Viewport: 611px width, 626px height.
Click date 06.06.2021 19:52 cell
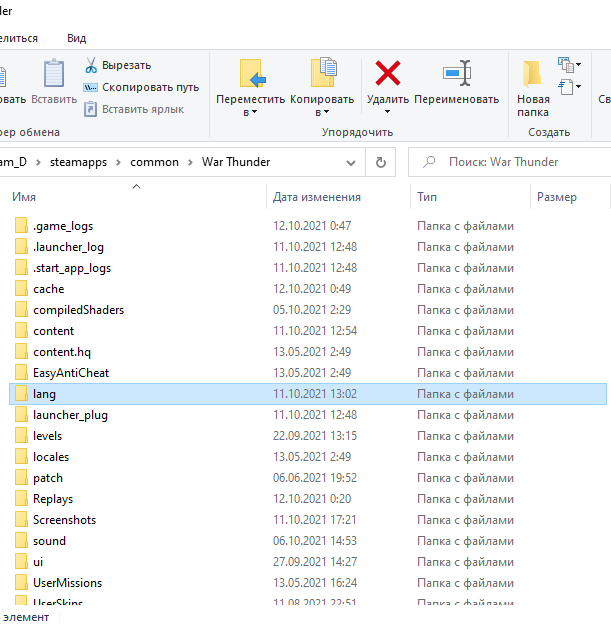click(x=315, y=477)
